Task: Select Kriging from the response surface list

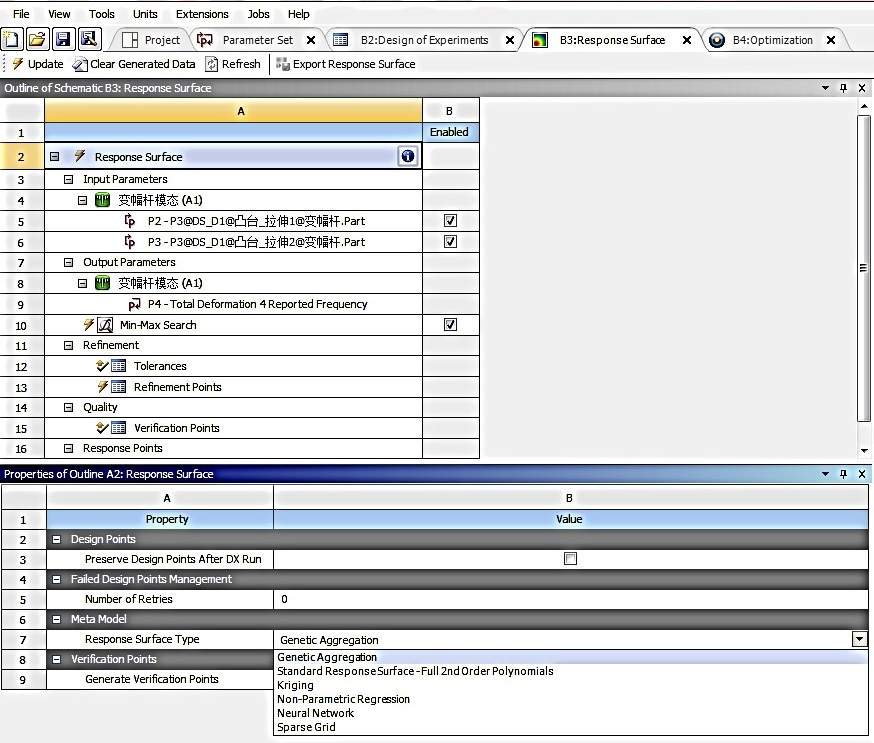Action: click(x=295, y=685)
